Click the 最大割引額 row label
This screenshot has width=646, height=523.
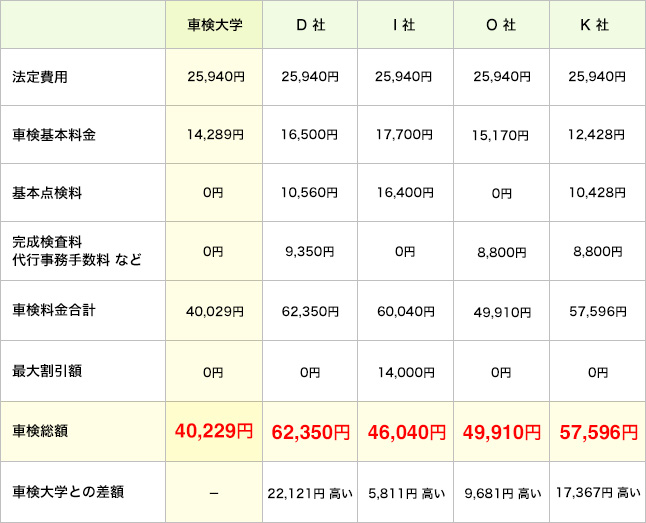click(47, 371)
